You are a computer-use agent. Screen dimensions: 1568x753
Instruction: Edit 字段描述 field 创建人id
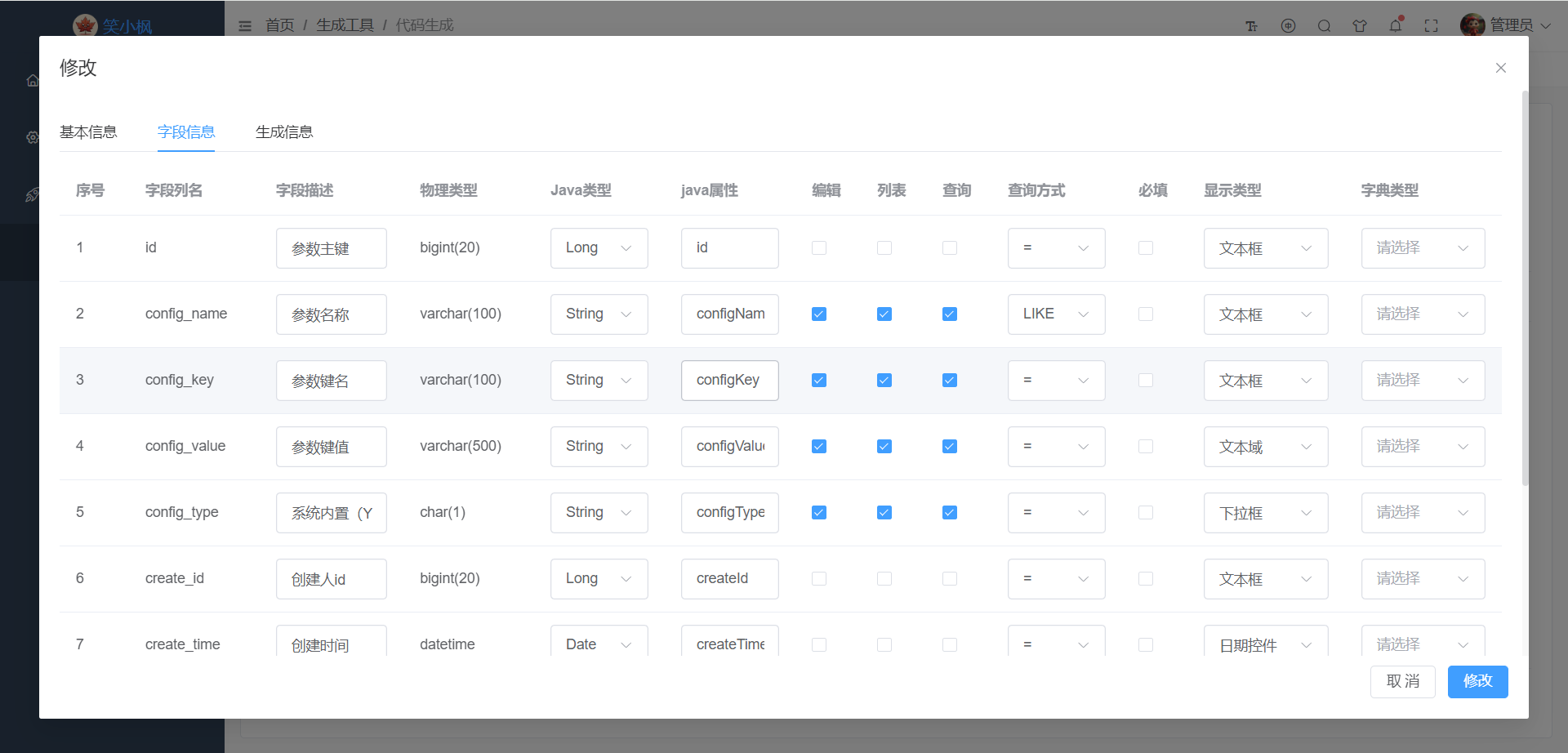click(331, 579)
